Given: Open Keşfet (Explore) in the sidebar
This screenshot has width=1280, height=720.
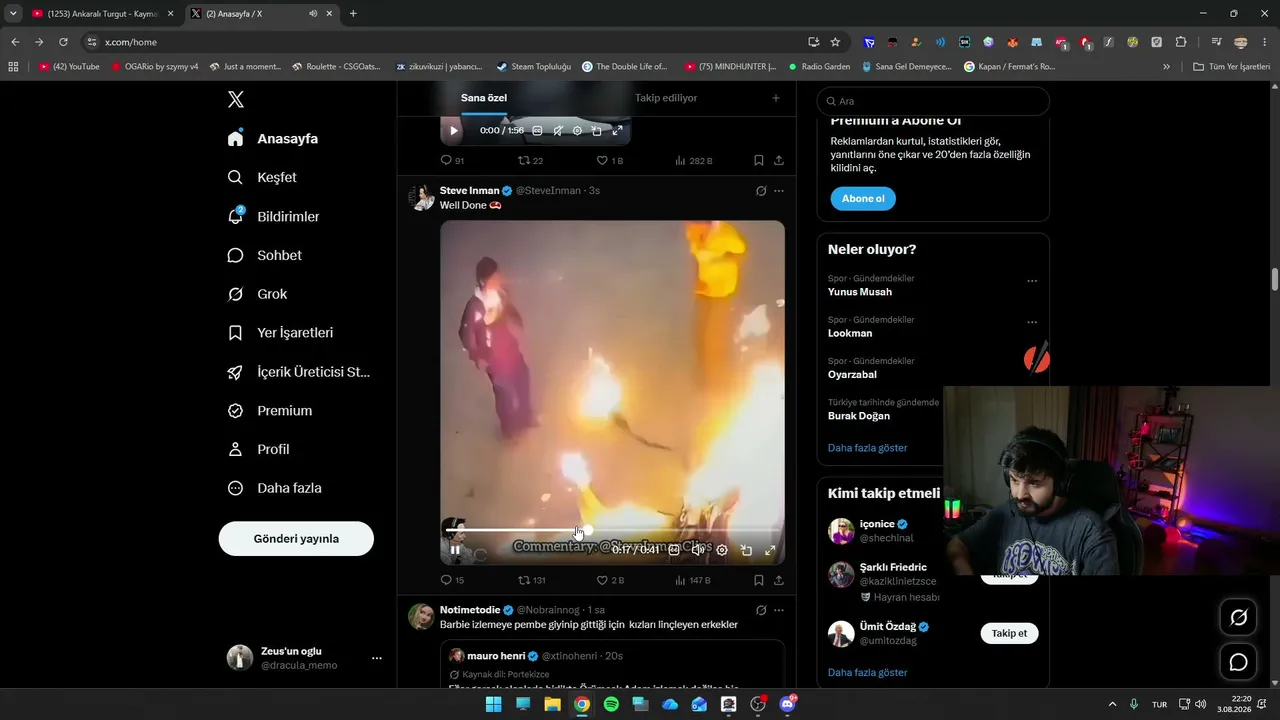Looking at the screenshot, I should (263, 177).
